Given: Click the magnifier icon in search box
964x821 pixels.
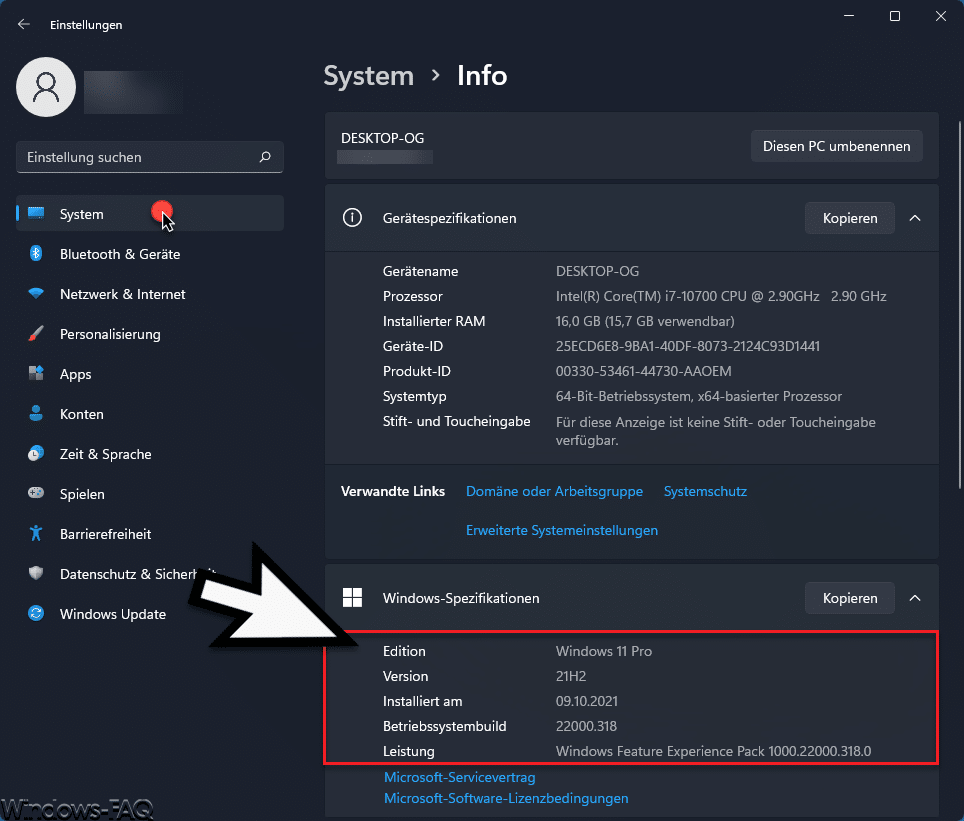Looking at the screenshot, I should [265, 157].
